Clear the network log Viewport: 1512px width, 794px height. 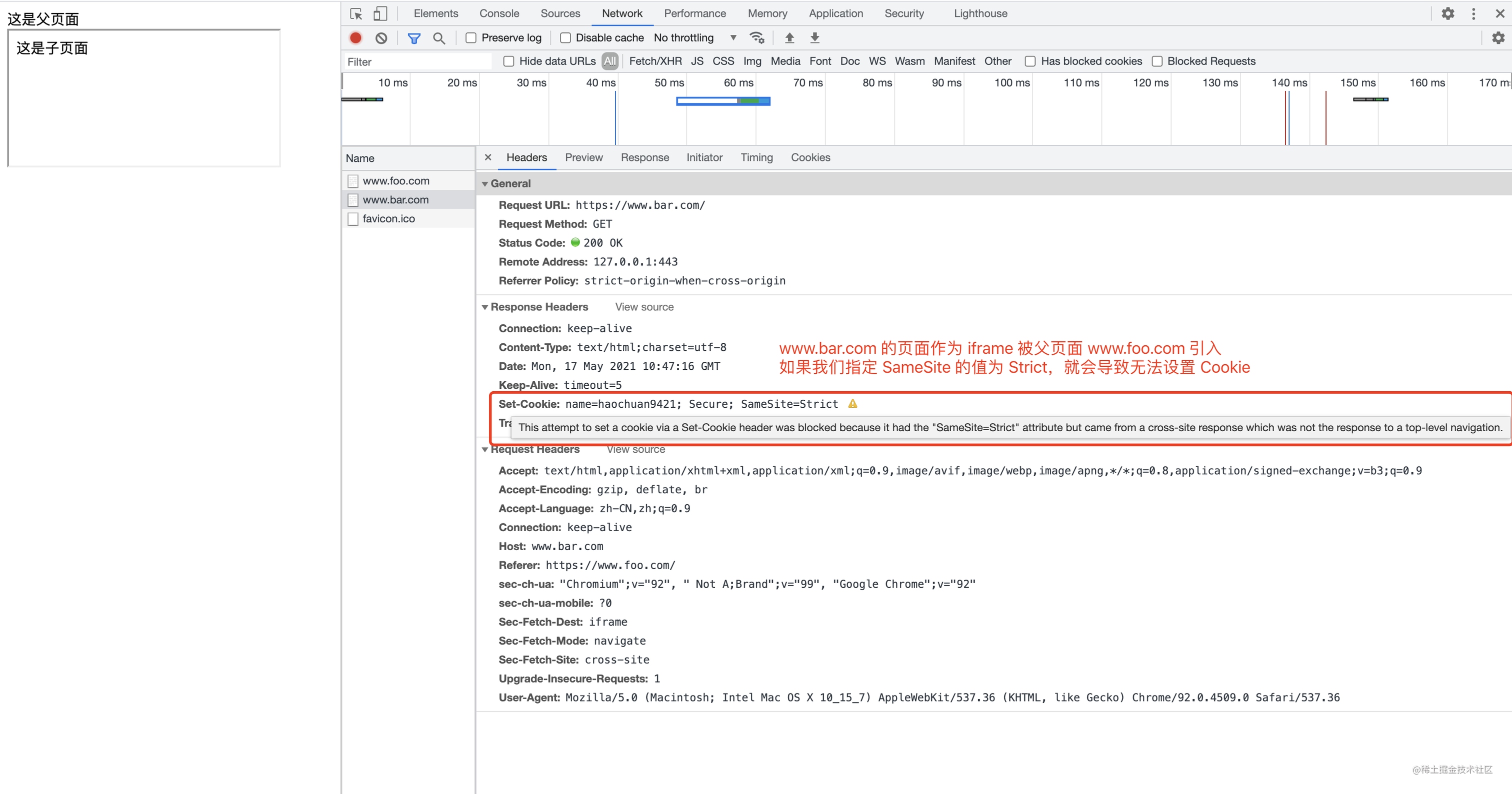click(381, 38)
